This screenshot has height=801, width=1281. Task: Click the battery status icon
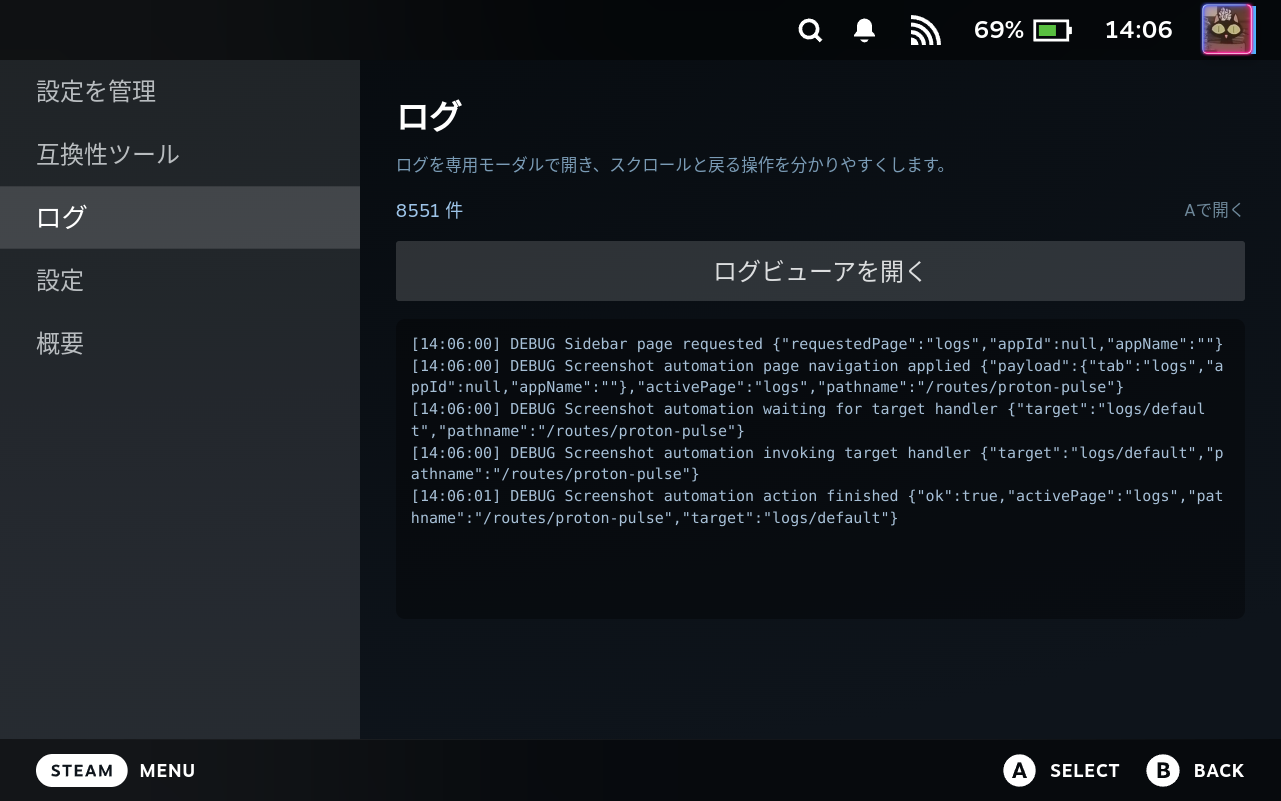point(1052,31)
